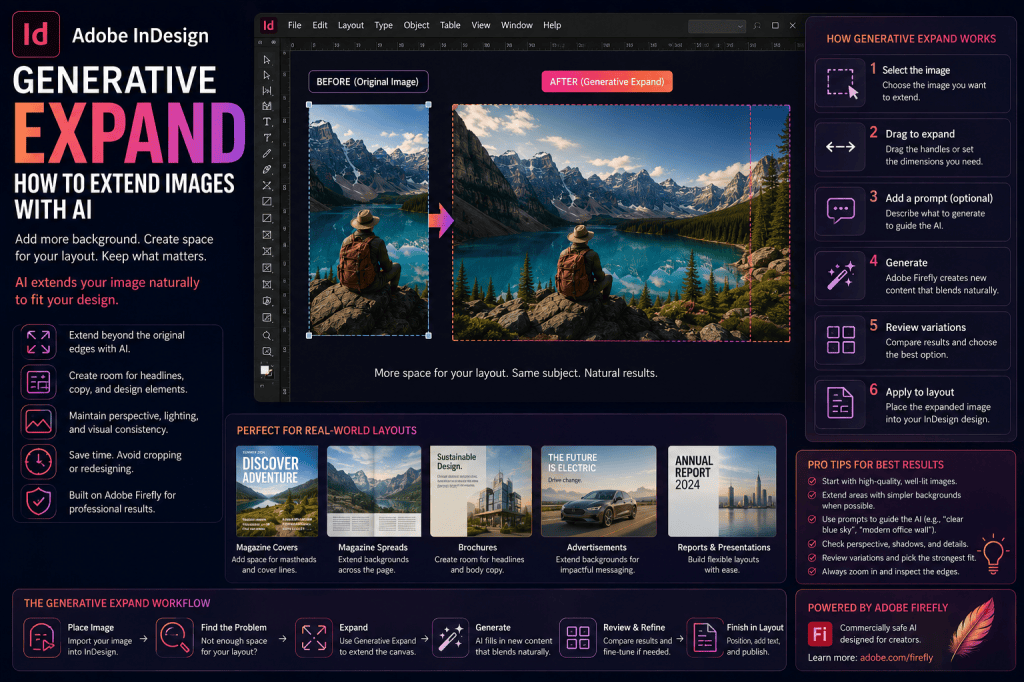Click the 'Maintain perspective' image icon
Viewport: 1024px width, 682px height.
pos(39,422)
